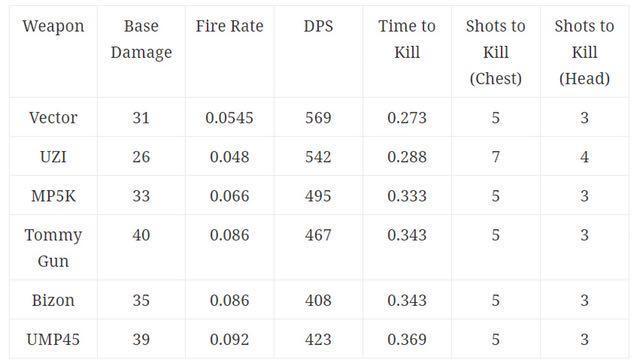Viewport: 640px width, 360px height.
Task: Select the MP5K row label
Action: tap(53, 196)
